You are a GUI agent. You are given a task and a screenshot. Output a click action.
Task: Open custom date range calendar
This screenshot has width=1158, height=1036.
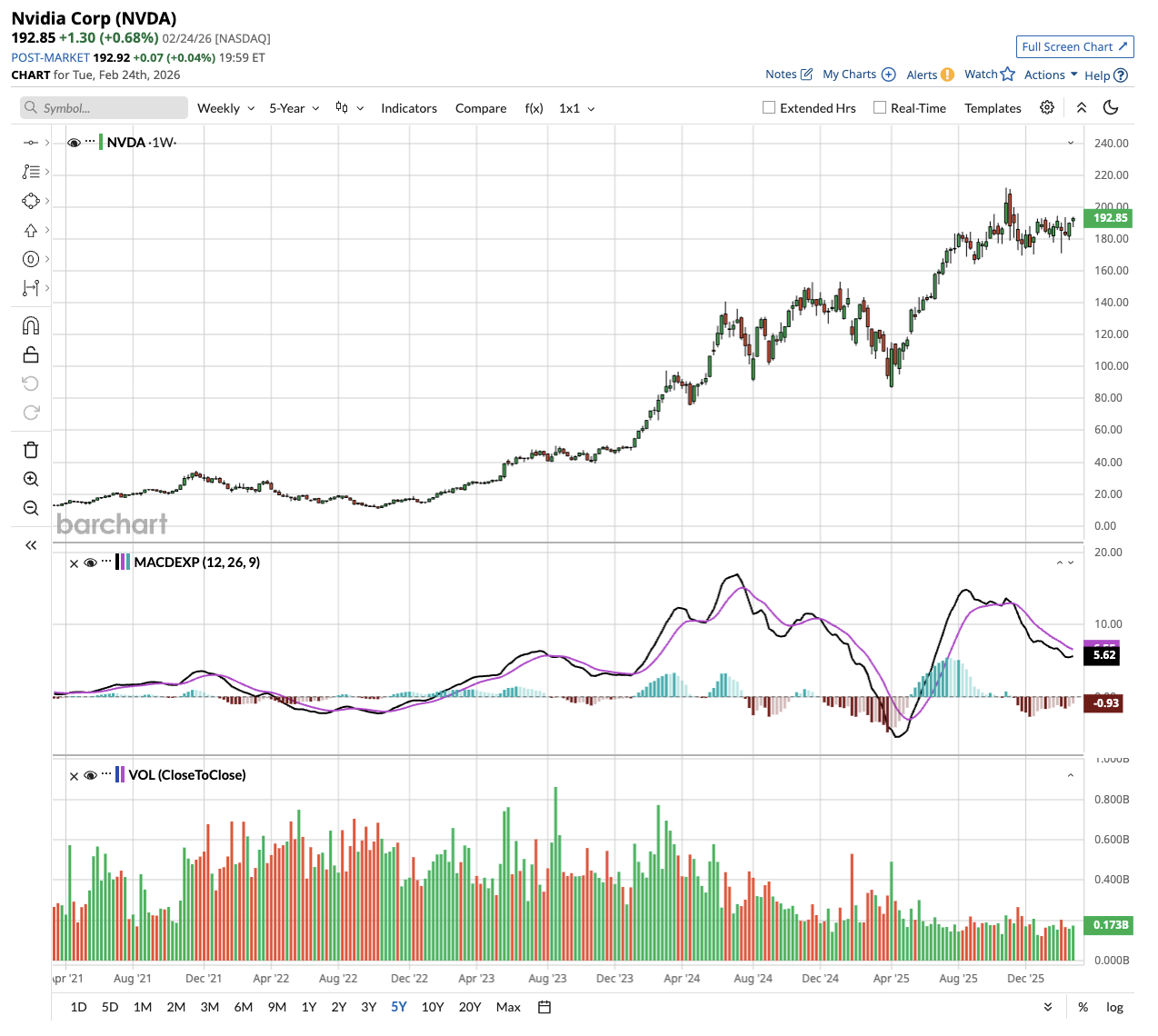coord(544,1007)
